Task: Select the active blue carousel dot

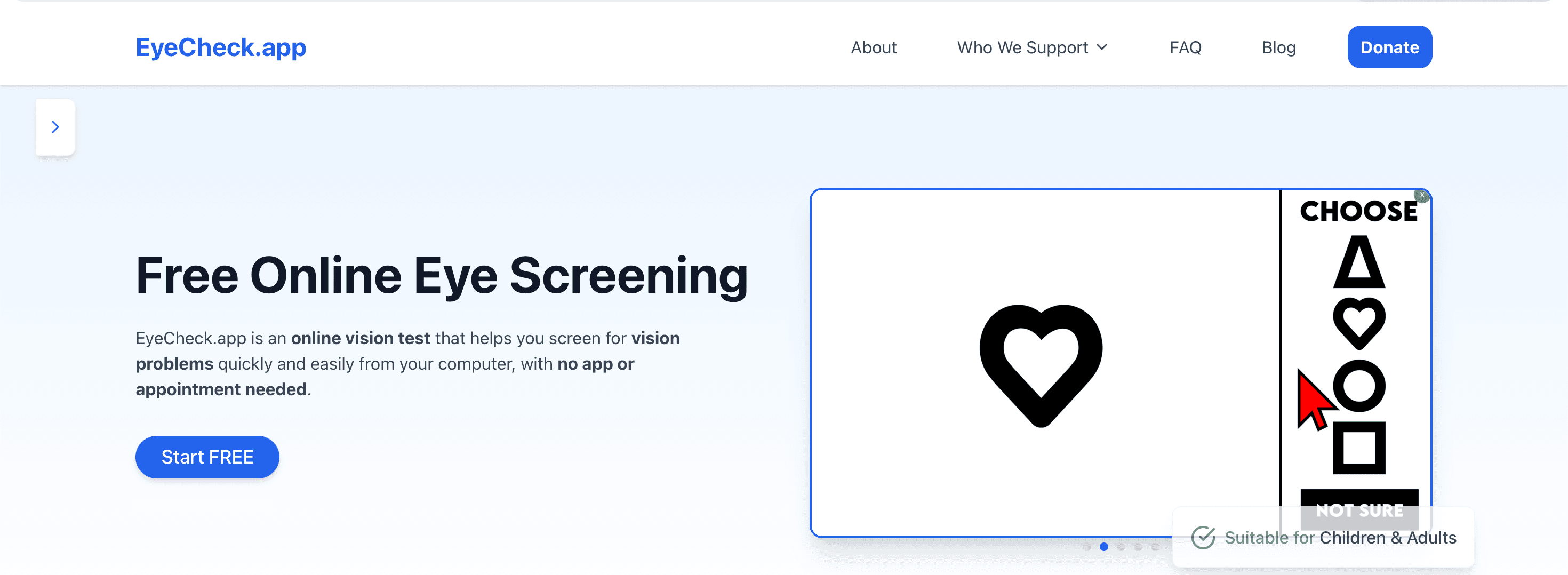Action: [x=1103, y=547]
